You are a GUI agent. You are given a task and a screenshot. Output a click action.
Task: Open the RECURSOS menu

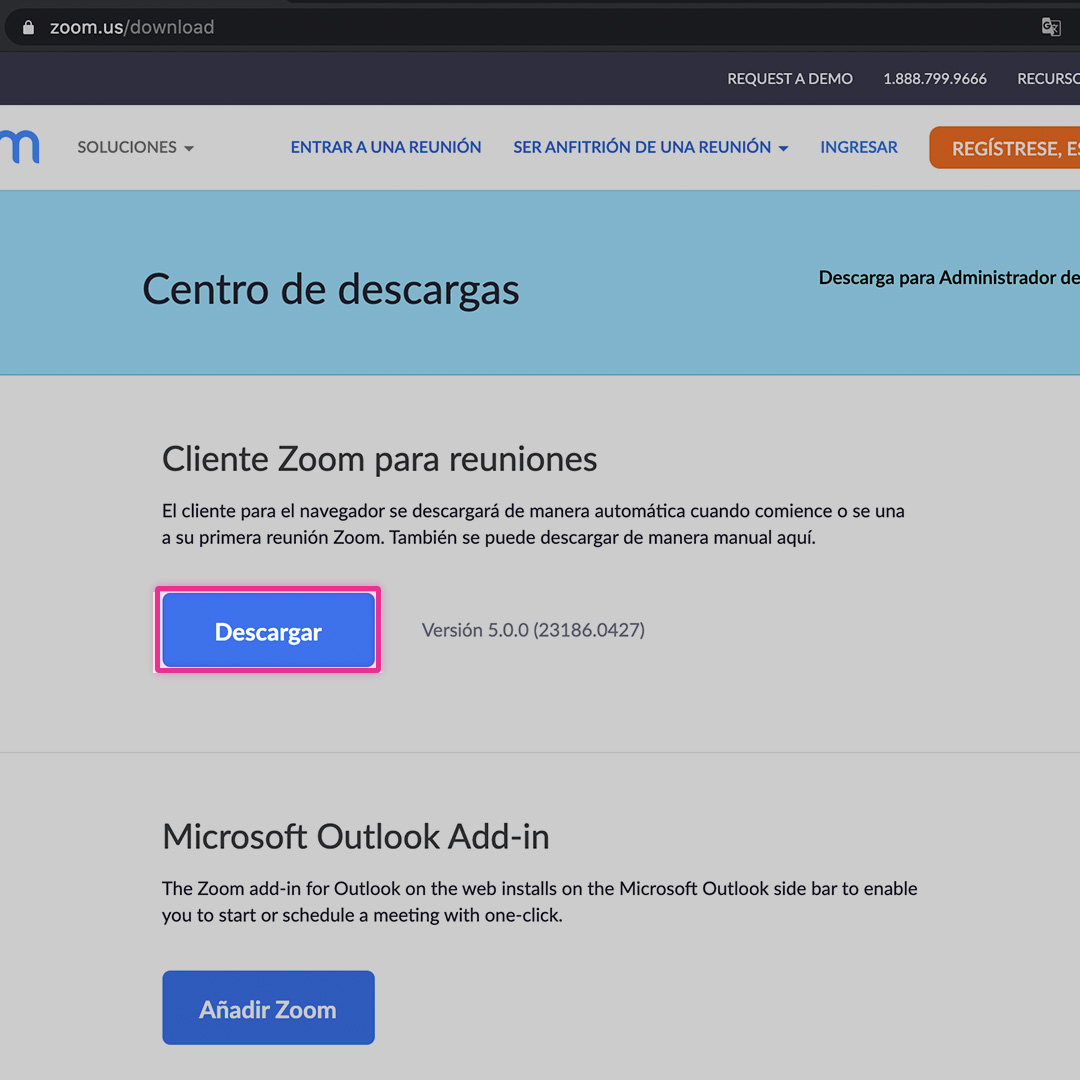(x=1048, y=79)
